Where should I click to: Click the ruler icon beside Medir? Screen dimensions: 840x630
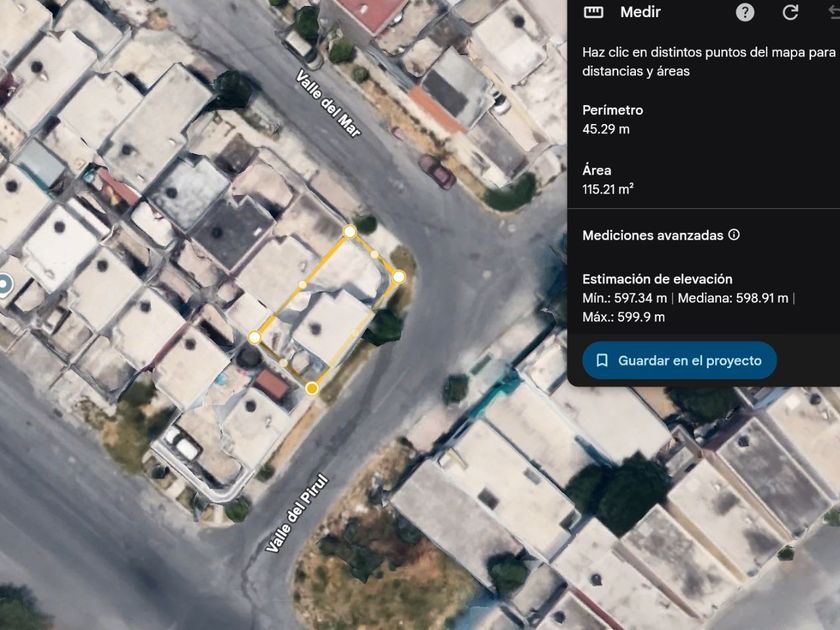click(x=593, y=12)
